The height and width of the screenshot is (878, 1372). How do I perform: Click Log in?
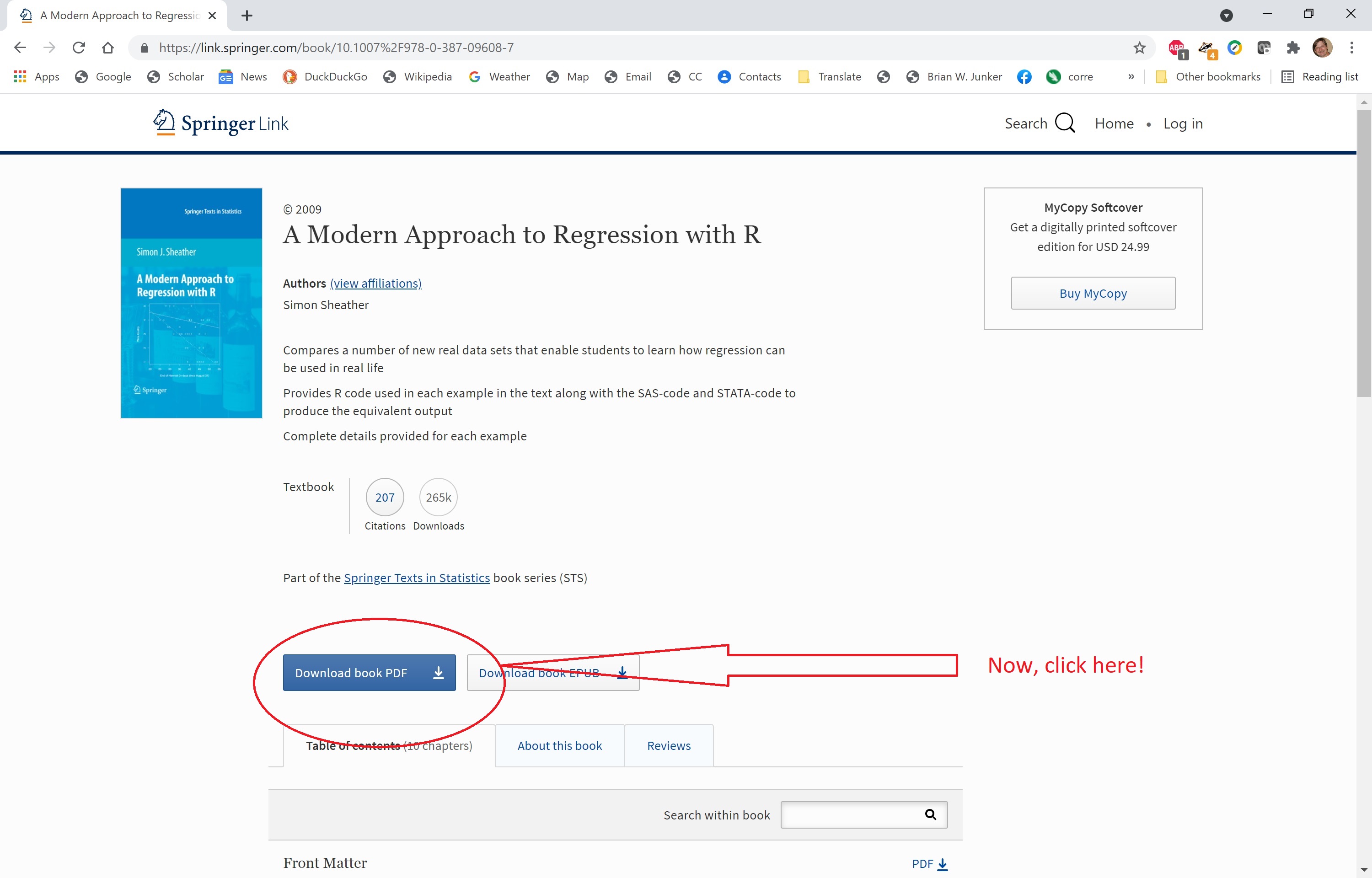click(1183, 123)
